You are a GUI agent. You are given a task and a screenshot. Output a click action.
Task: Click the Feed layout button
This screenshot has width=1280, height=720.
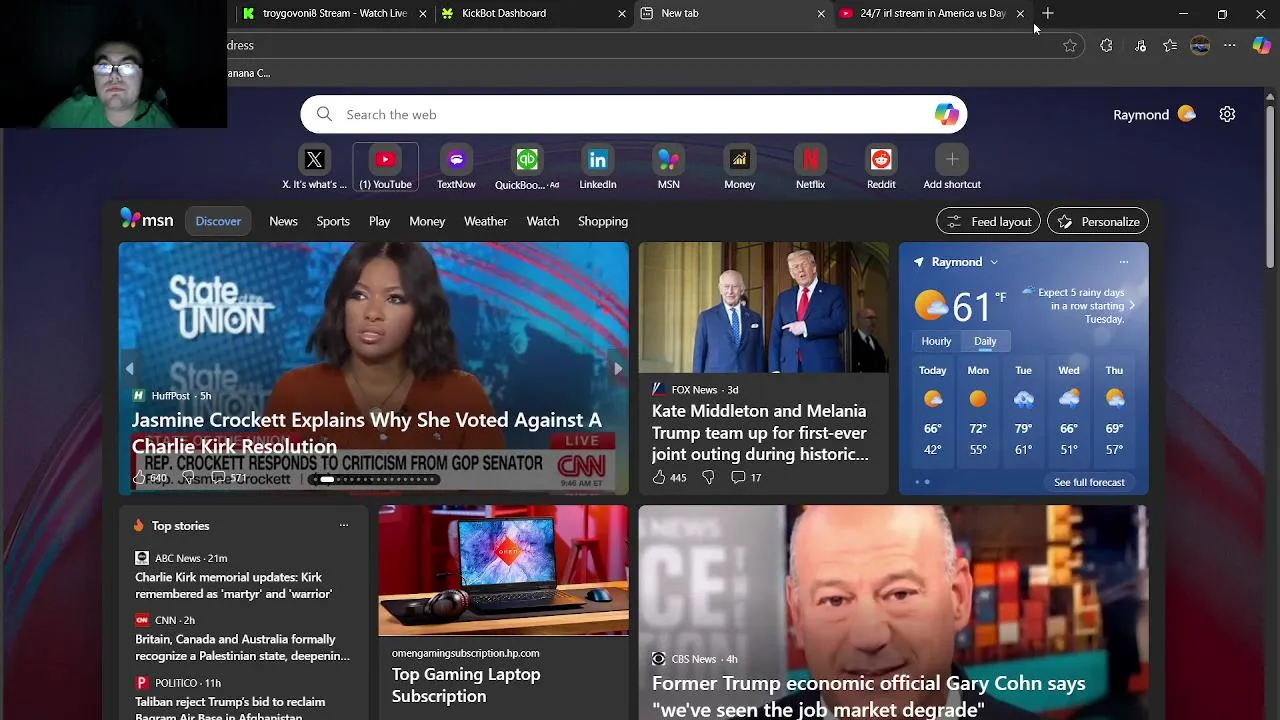tap(989, 221)
